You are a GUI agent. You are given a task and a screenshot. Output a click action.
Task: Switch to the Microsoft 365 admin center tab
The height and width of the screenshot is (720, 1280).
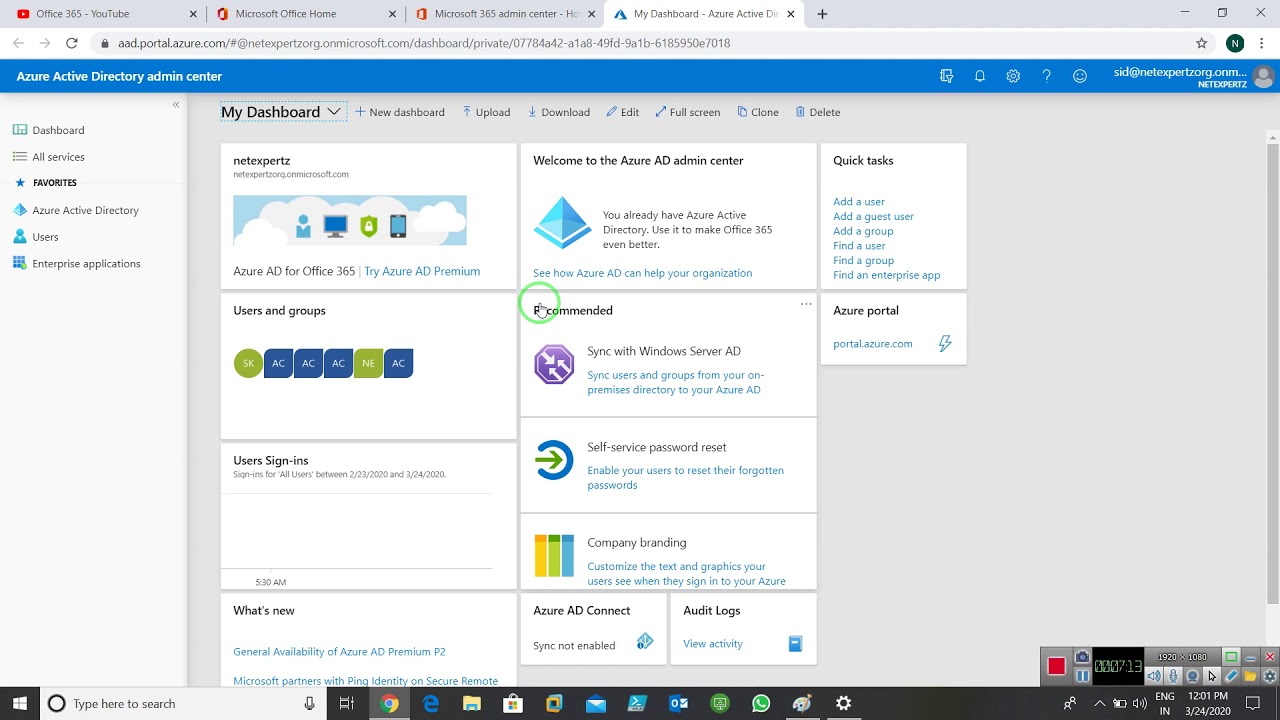click(x=505, y=14)
